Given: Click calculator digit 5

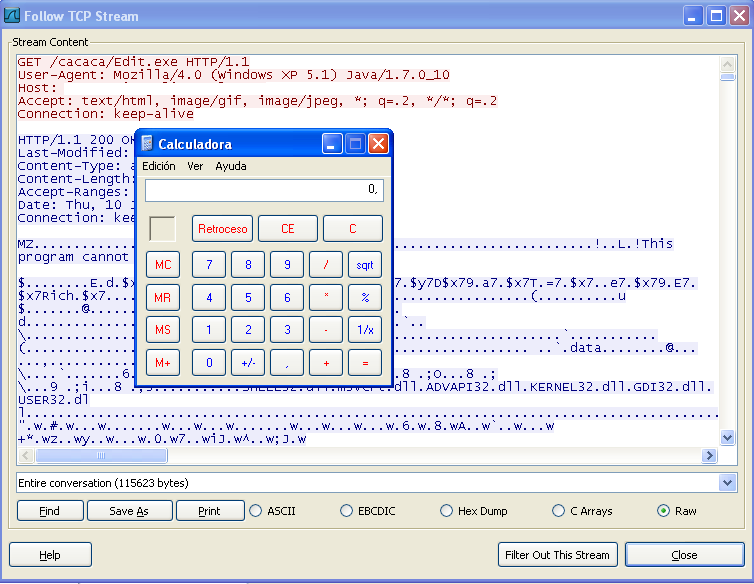Looking at the screenshot, I should tap(248, 297).
